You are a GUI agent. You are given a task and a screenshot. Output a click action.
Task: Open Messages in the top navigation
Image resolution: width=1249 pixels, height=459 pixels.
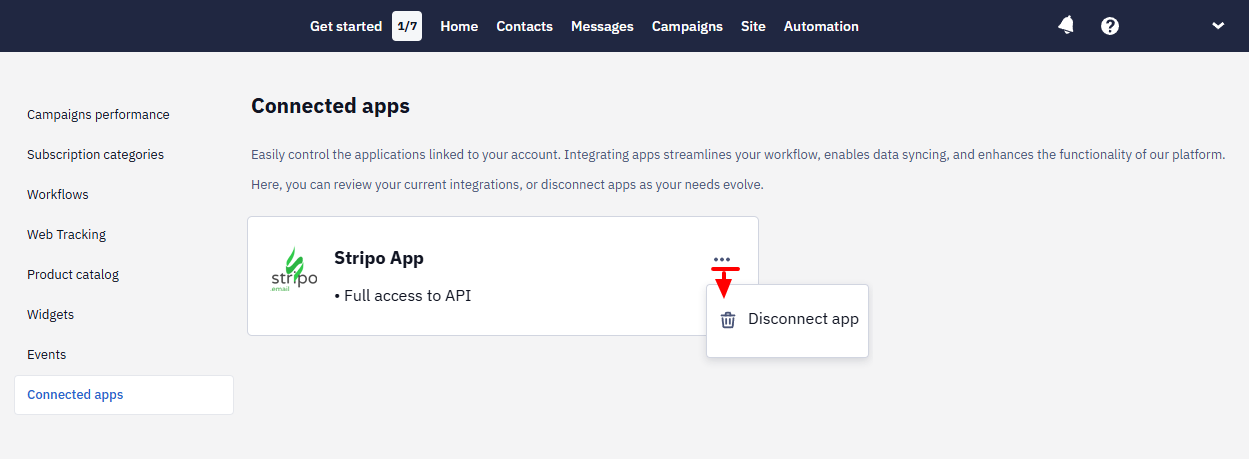(x=602, y=26)
